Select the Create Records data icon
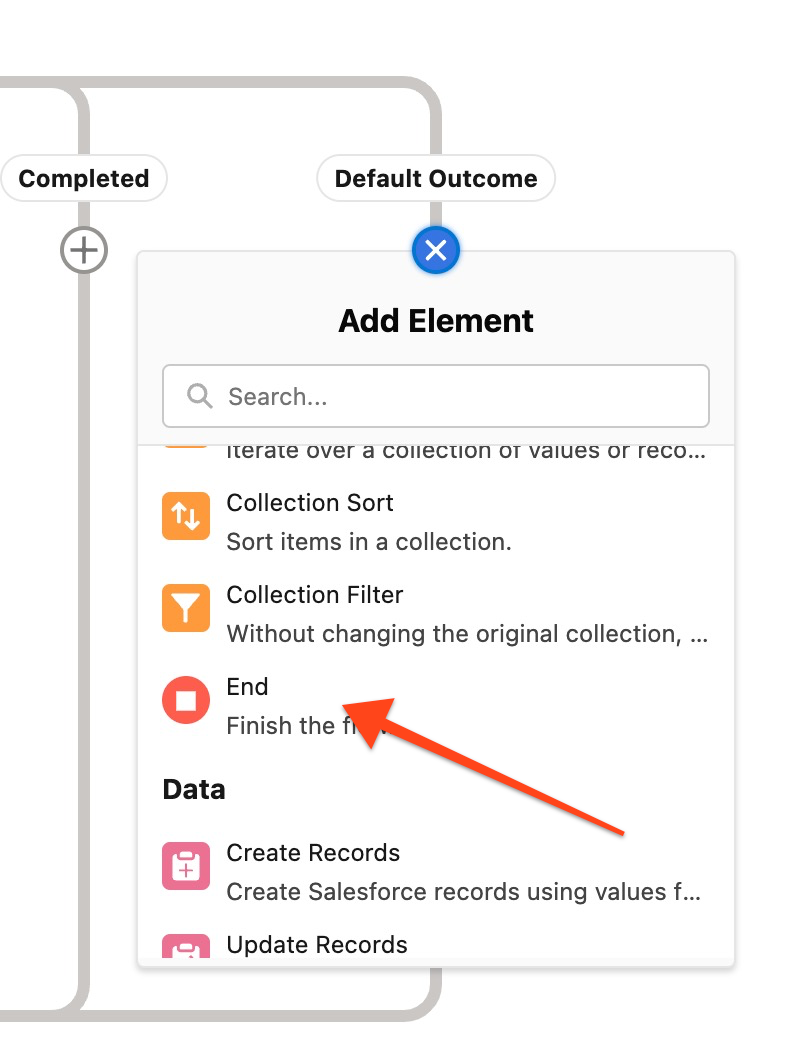This screenshot has height=1044, width=796. pos(185,866)
